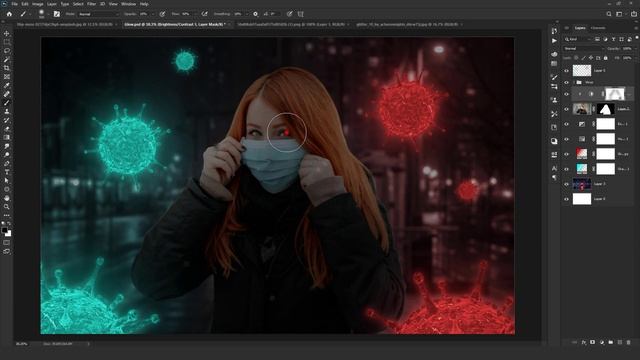
Task: Hide the bottom white layer
Action: (x=566, y=199)
